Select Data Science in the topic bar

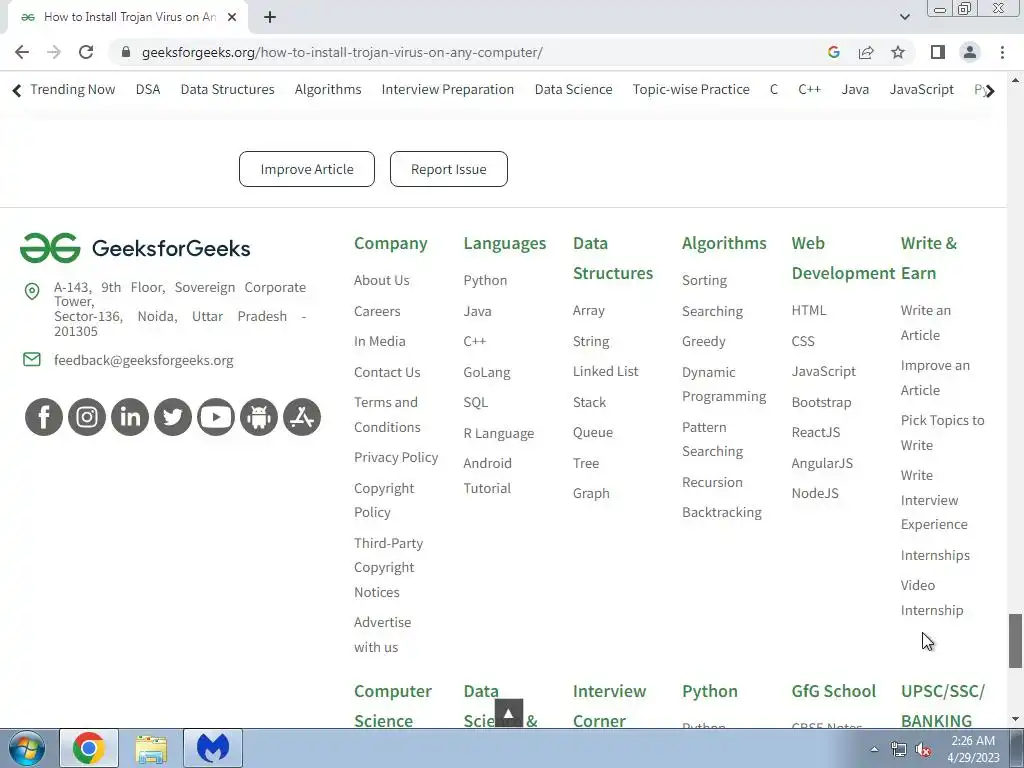click(573, 89)
